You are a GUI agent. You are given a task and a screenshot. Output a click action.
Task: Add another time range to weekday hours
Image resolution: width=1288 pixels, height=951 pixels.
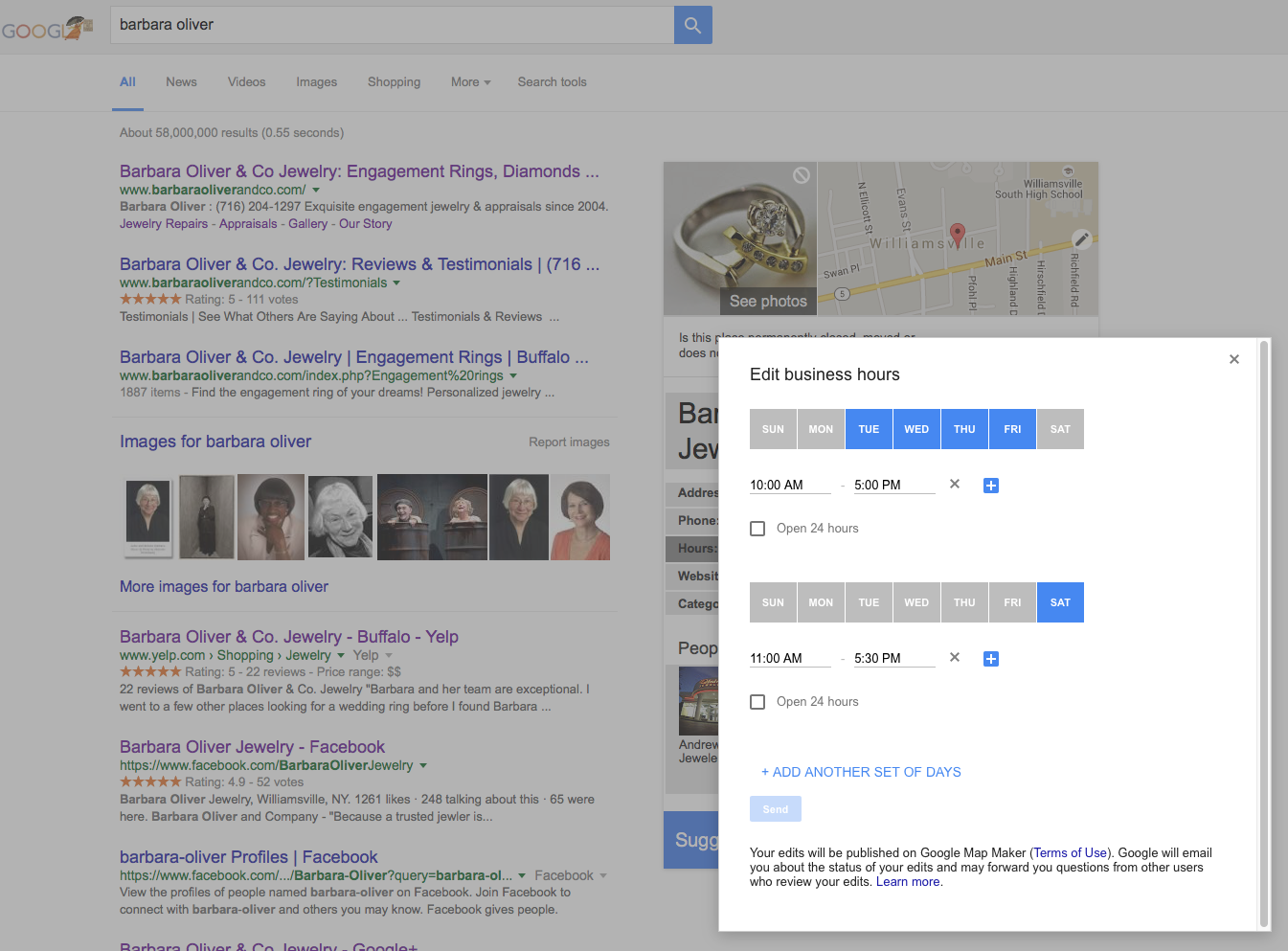point(991,486)
